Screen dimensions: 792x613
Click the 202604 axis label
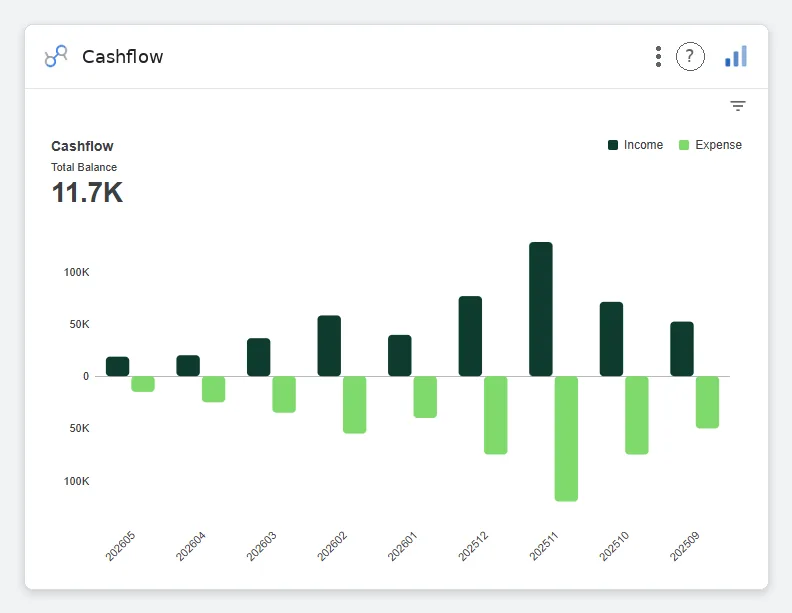tap(191, 546)
